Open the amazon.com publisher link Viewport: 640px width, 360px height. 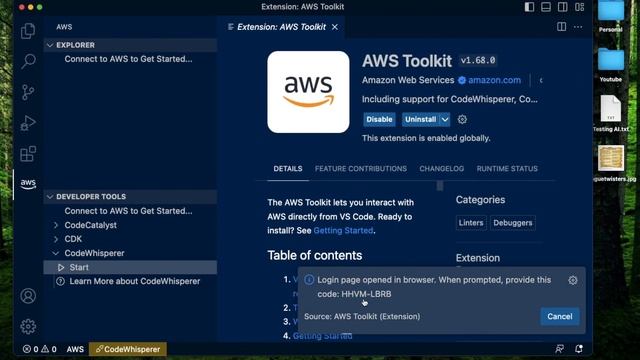coord(494,80)
